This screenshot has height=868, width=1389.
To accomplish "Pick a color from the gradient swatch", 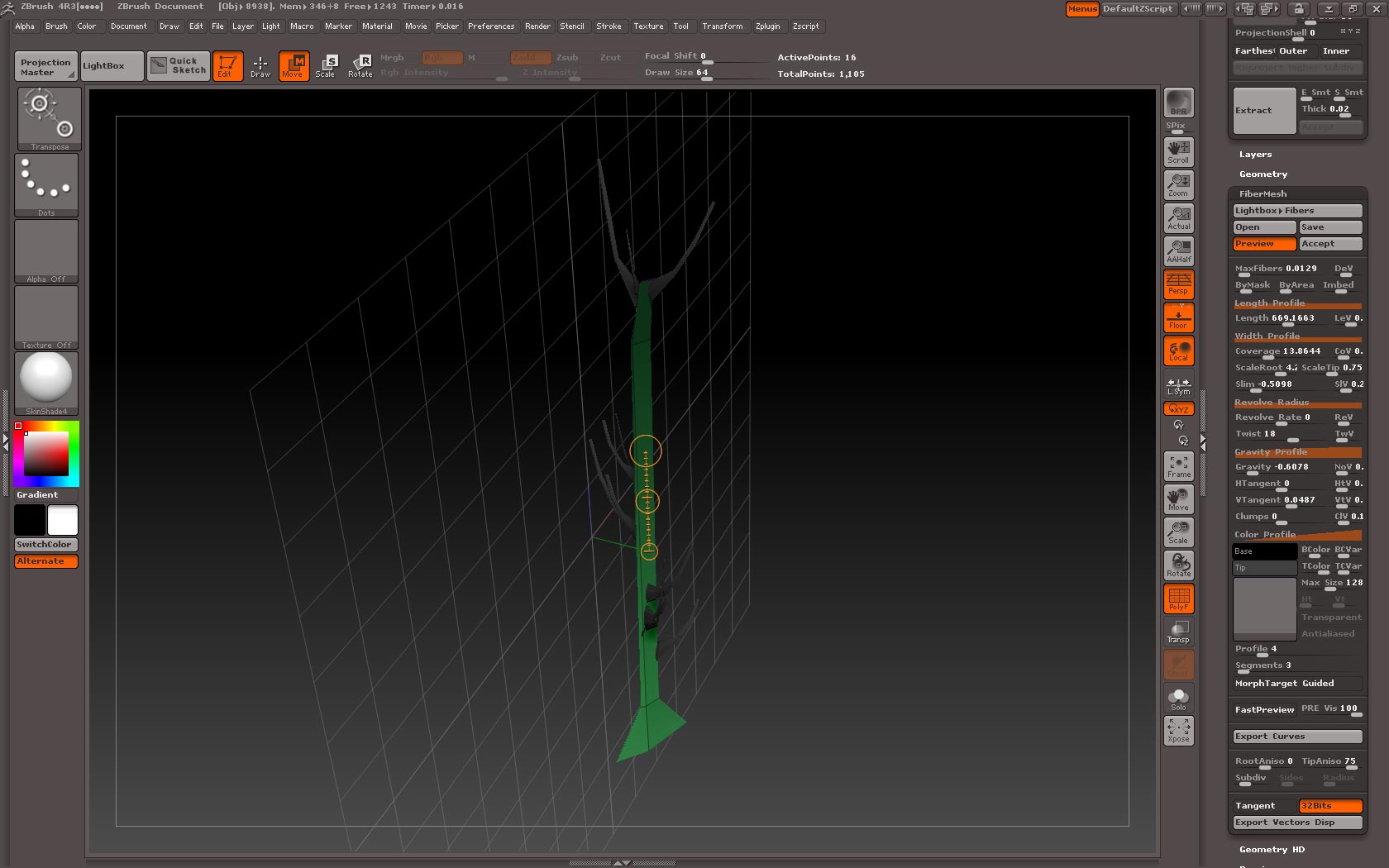I will 45,455.
